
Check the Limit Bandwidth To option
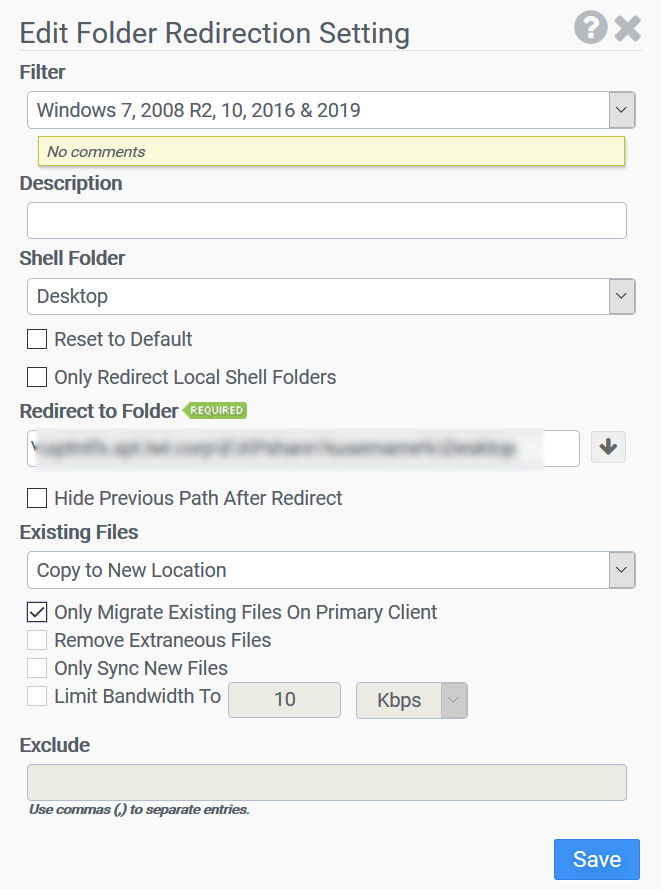pos(37,696)
